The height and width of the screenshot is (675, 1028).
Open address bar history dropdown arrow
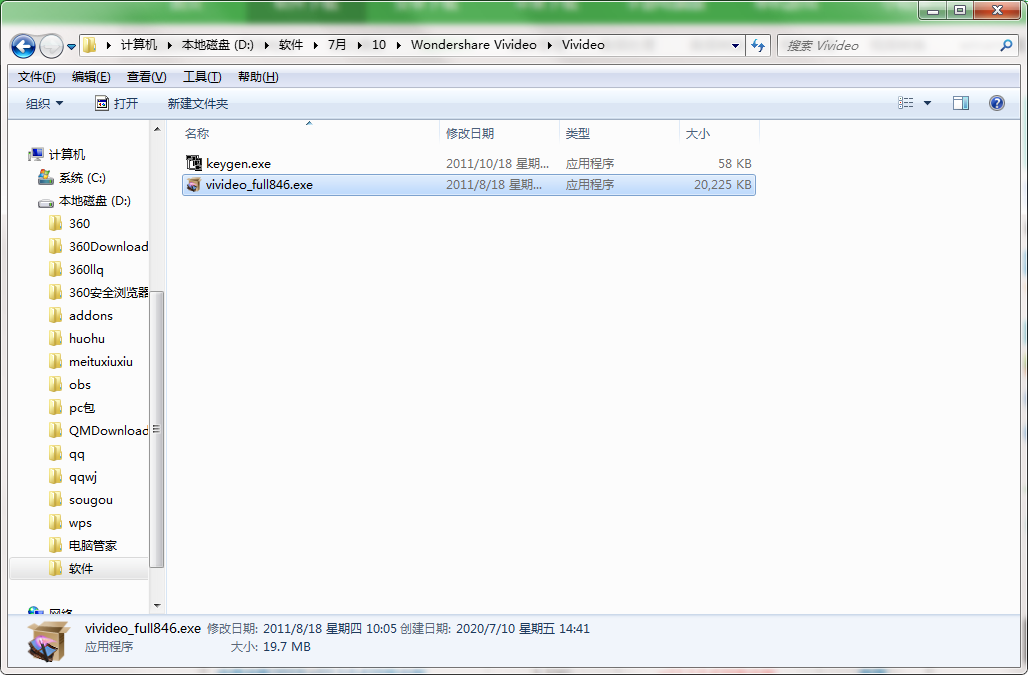point(735,45)
